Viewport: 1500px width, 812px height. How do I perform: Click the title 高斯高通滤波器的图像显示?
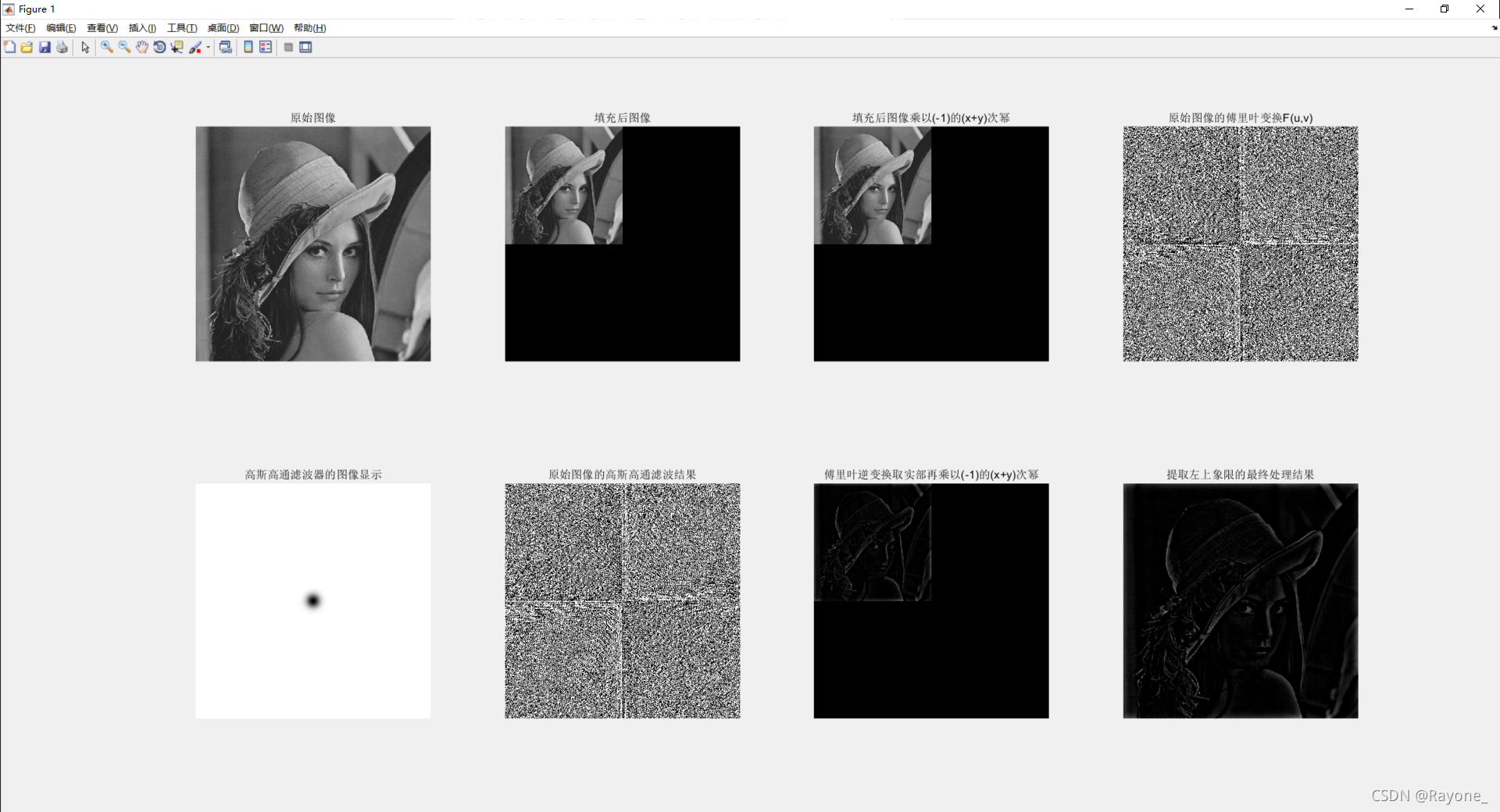(312, 475)
